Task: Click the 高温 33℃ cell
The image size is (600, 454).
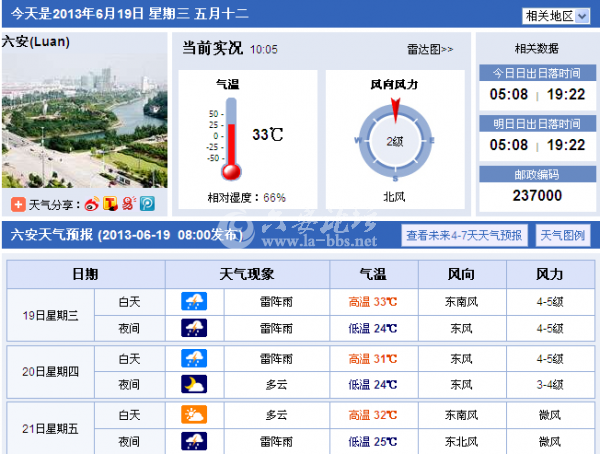Action: 373,302
